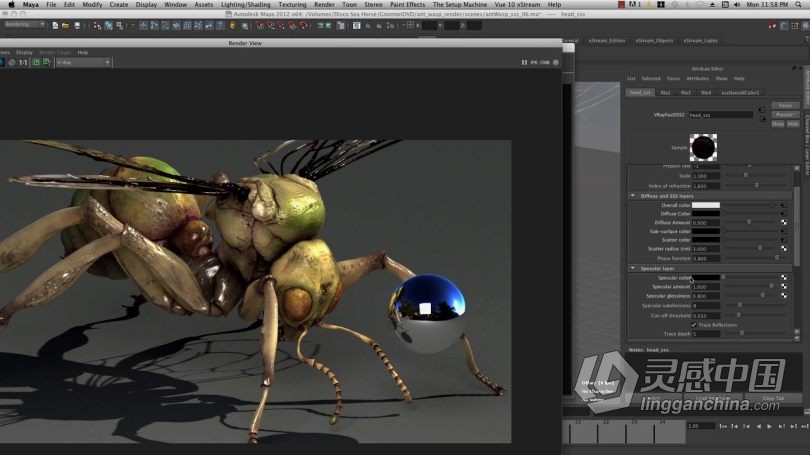Image resolution: width=810 pixels, height=455 pixels.
Task: Adjust the Index of refraction slider
Action: click(x=756, y=185)
